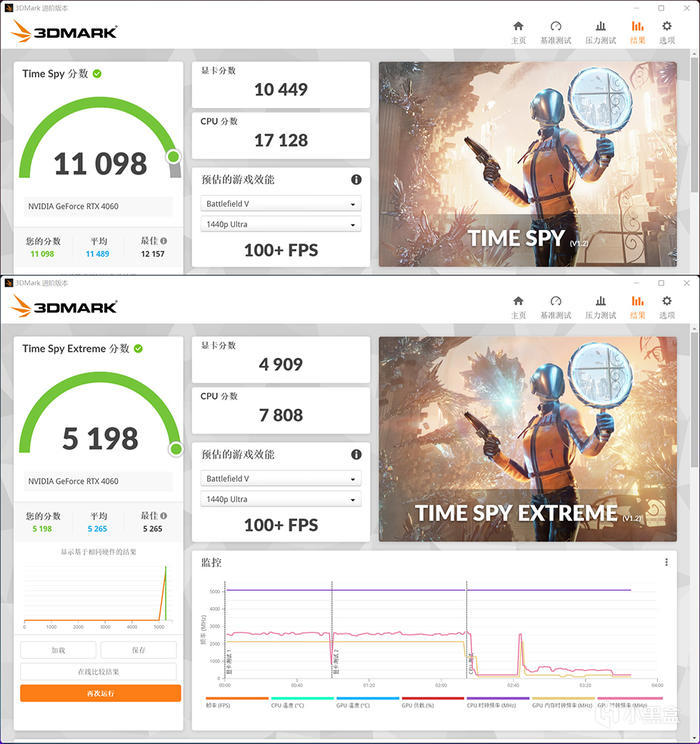The width and height of the screenshot is (700, 744).
Task: Click Results bar-chart icon in top Time Spy window
Action: click(x=637, y=32)
